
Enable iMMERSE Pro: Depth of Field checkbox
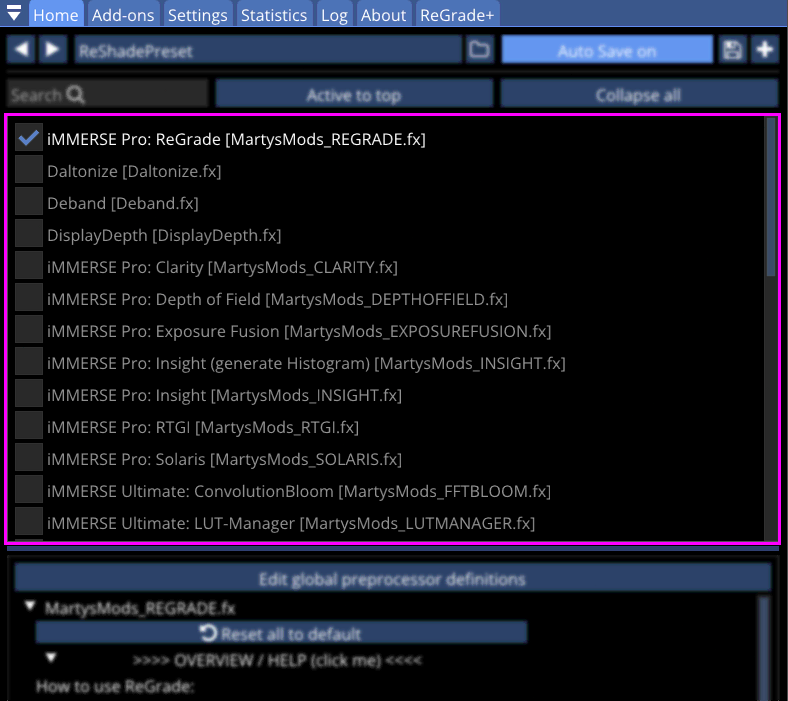point(29,298)
